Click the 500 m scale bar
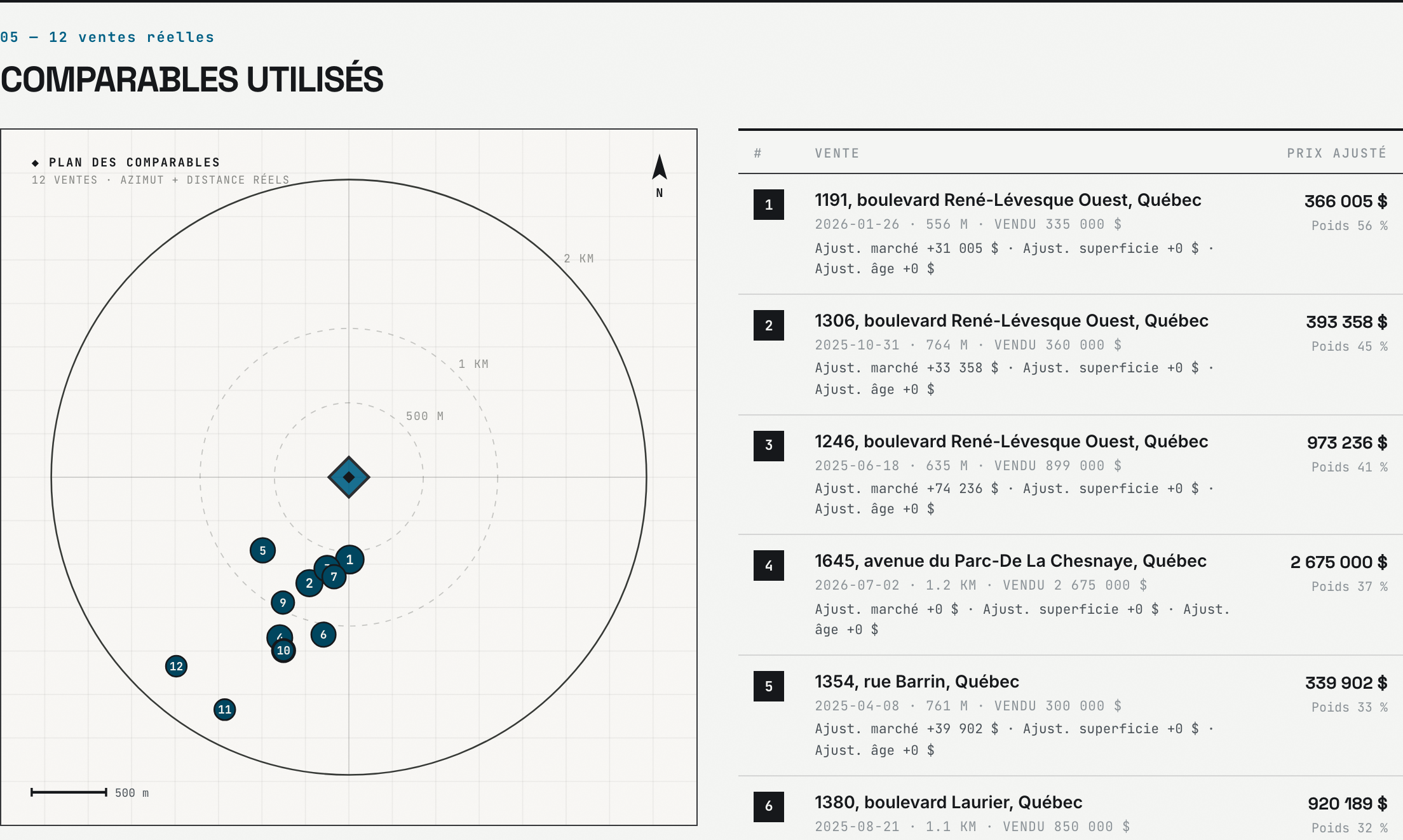The width and height of the screenshot is (1403, 840). click(x=69, y=792)
